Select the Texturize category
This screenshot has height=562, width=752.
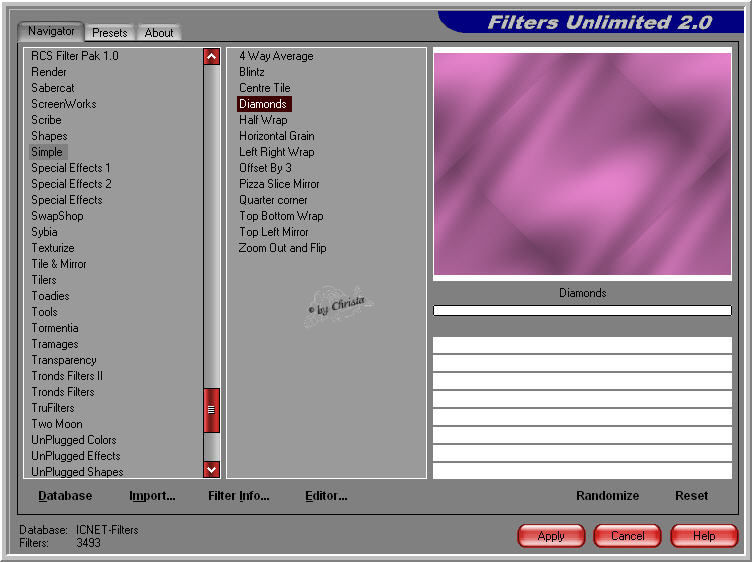coord(53,248)
